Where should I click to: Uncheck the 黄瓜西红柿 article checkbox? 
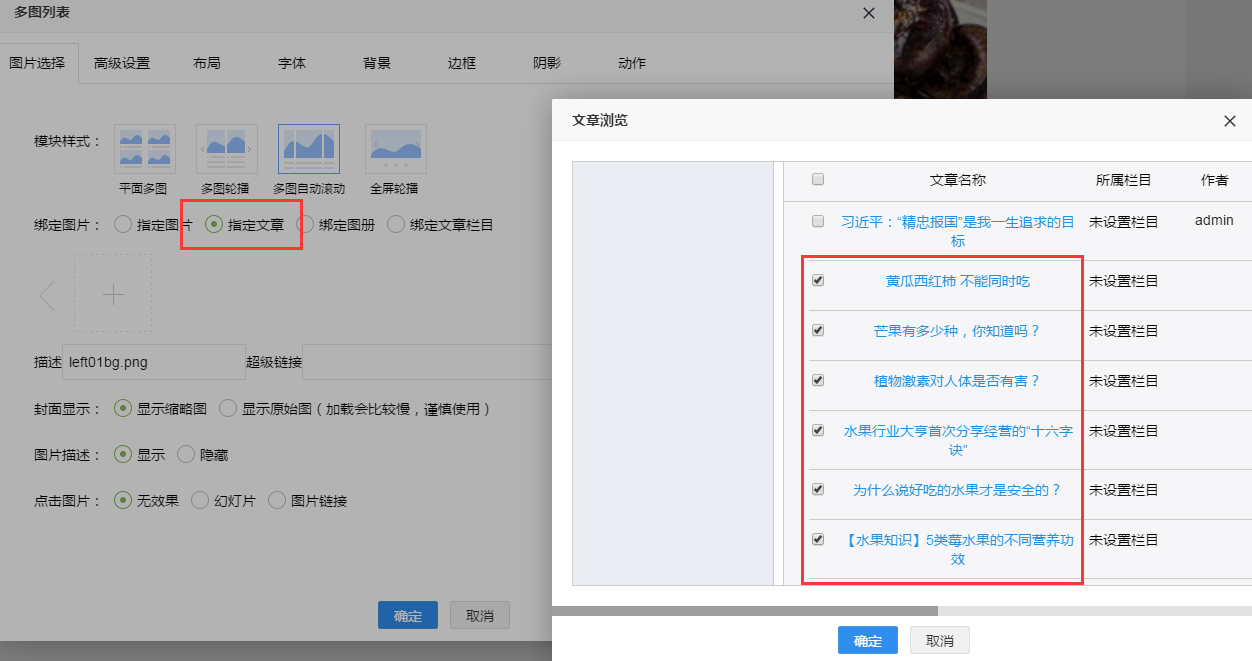point(818,281)
